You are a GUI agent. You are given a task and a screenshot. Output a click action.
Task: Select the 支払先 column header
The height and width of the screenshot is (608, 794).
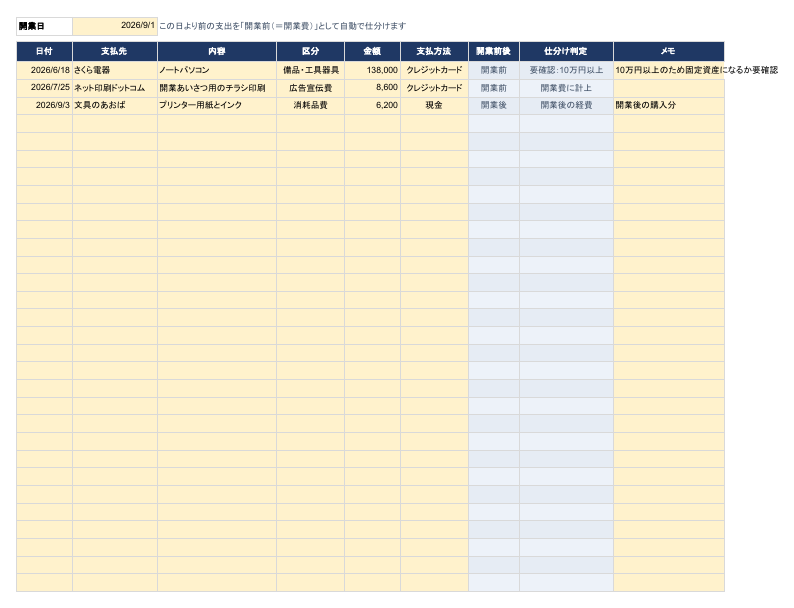coord(115,52)
